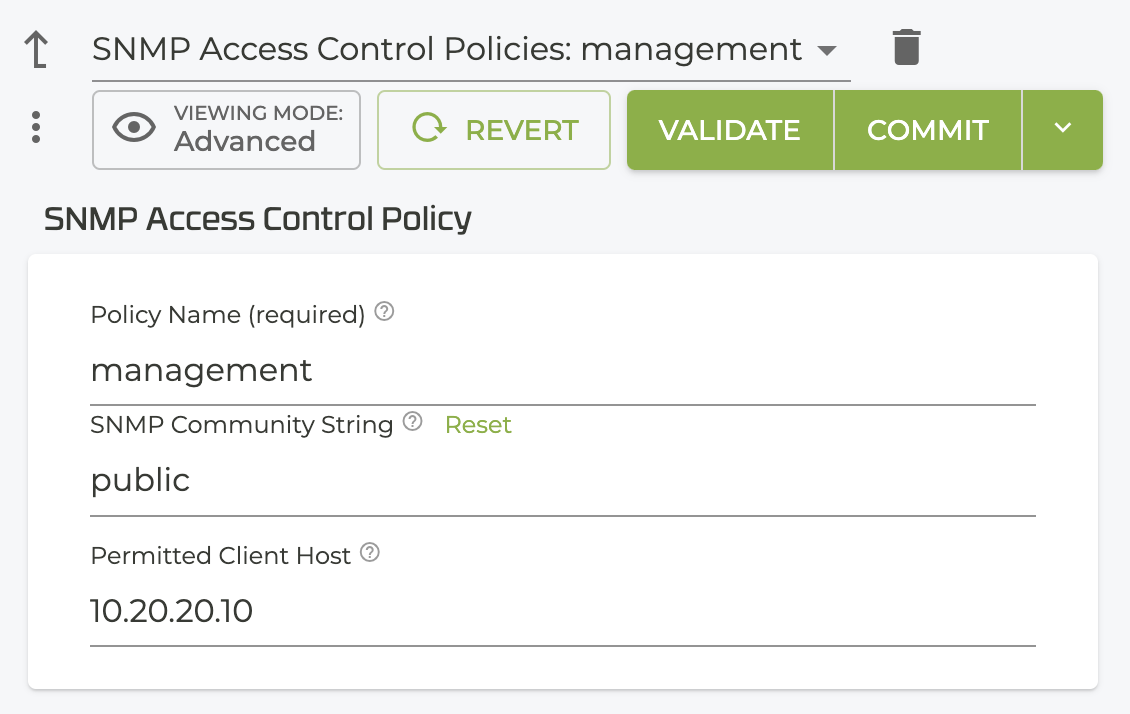
Task: Show help for Policy Name field
Action: point(384,313)
